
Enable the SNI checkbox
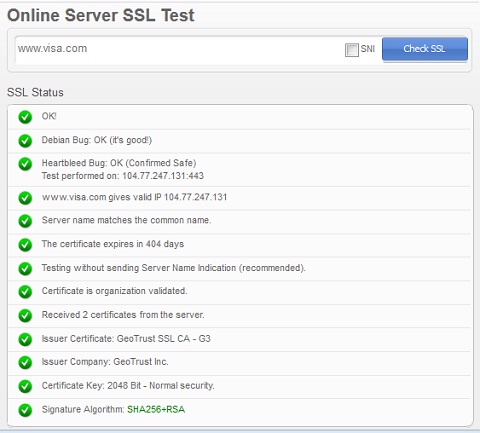pos(352,50)
